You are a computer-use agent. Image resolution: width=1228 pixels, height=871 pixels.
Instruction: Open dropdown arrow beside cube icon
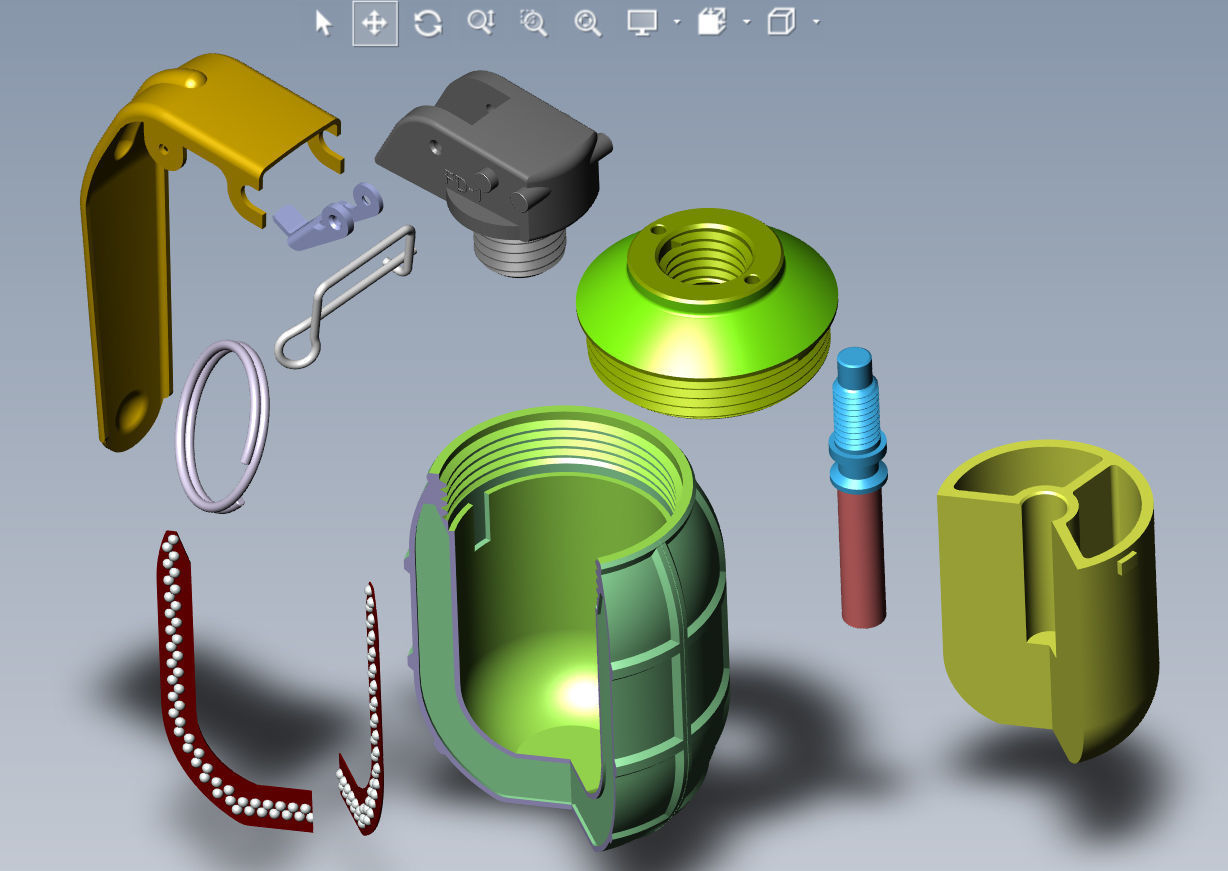(817, 23)
